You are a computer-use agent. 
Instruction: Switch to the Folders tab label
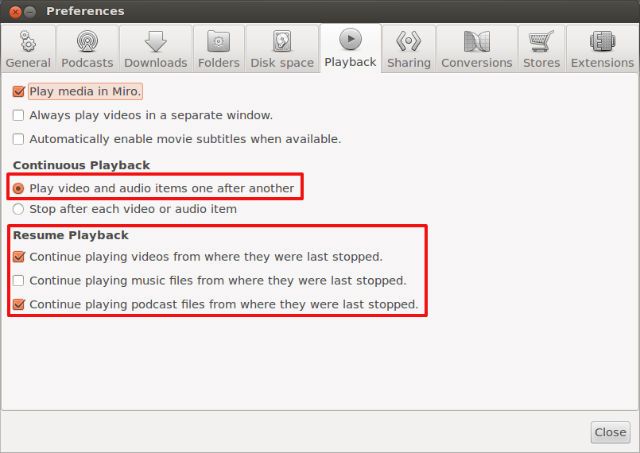click(218, 63)
